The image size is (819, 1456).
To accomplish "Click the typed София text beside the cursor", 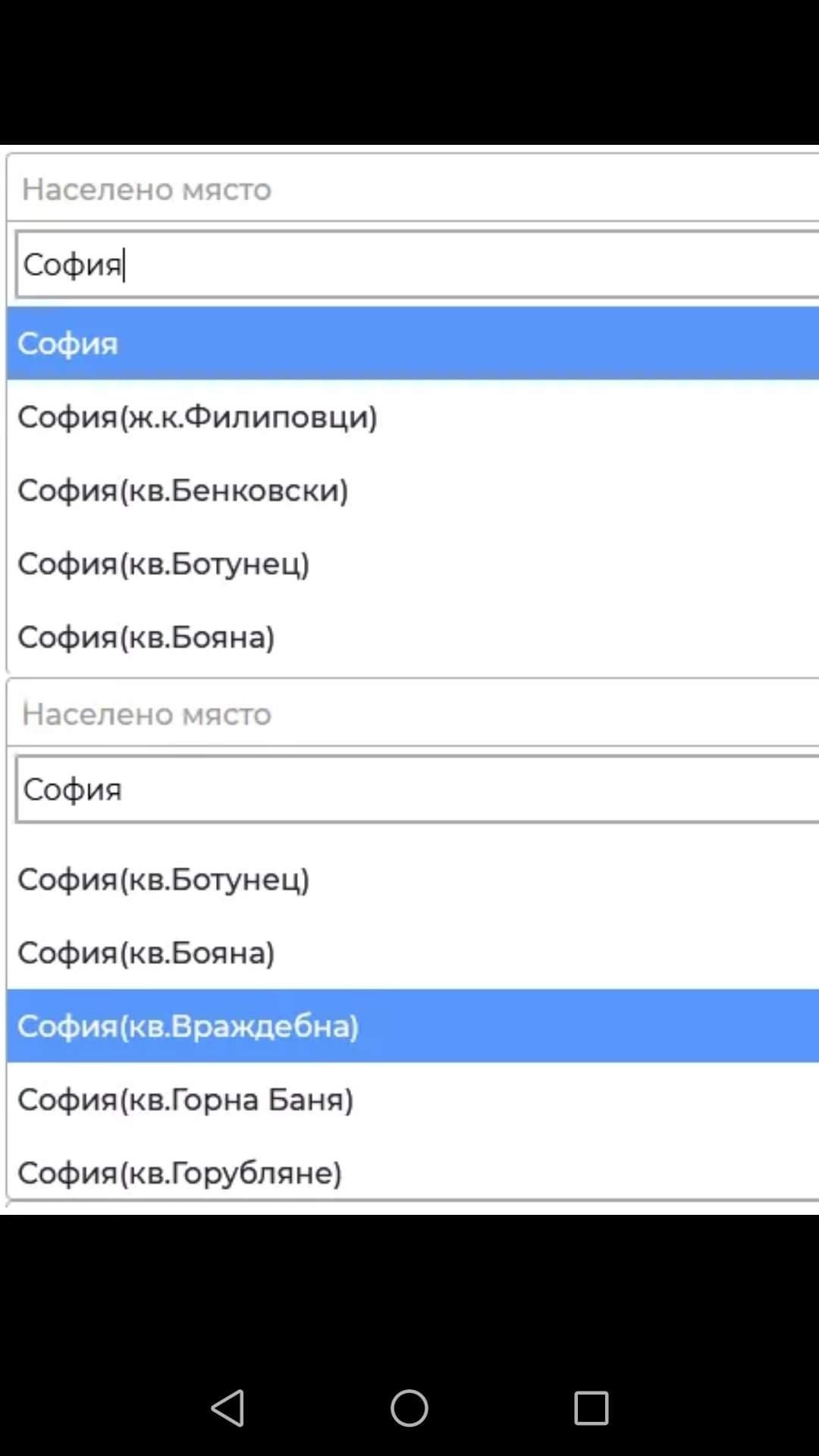I will [x=72, y=265].
